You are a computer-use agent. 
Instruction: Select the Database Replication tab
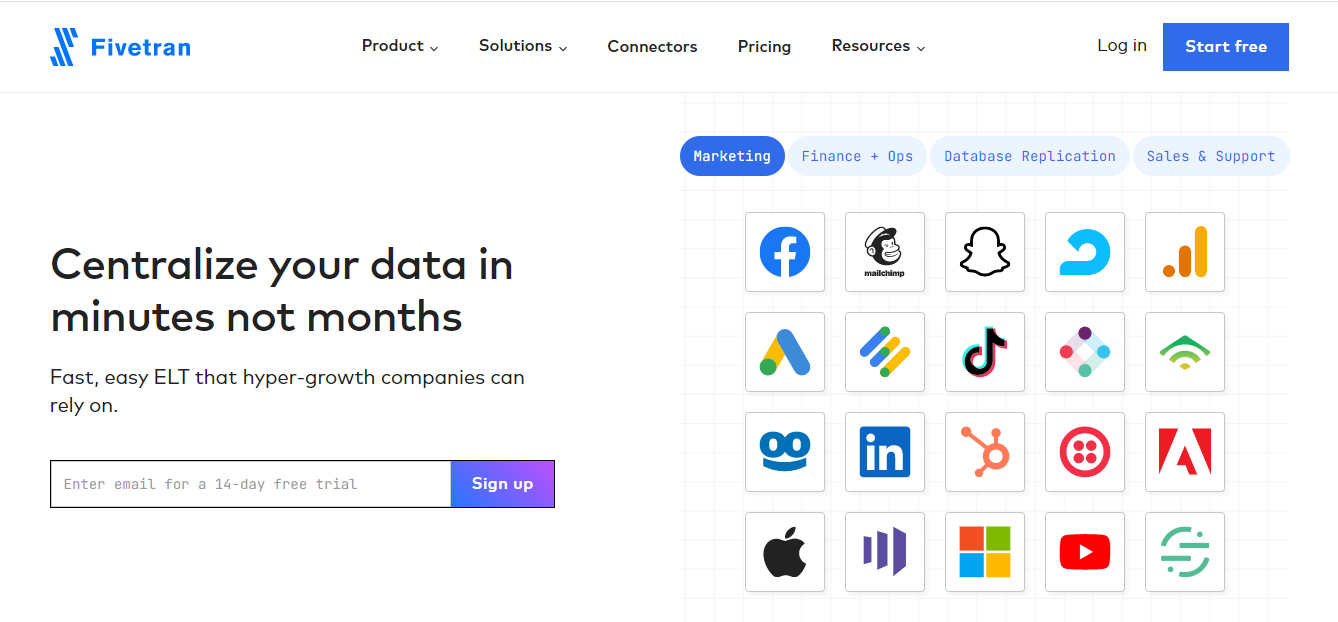tap(1029, 156)
